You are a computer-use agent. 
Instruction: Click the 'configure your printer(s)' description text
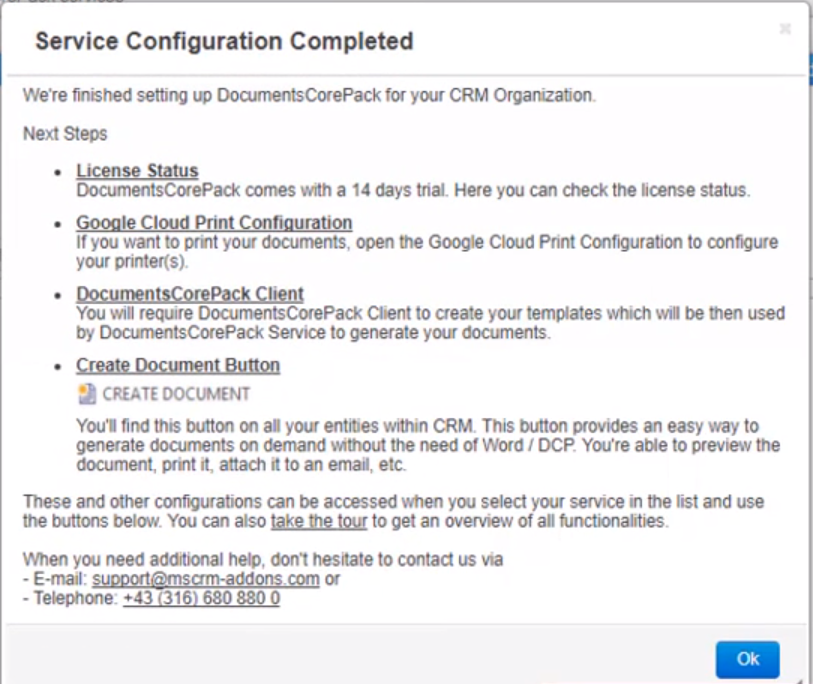(427, 252)
